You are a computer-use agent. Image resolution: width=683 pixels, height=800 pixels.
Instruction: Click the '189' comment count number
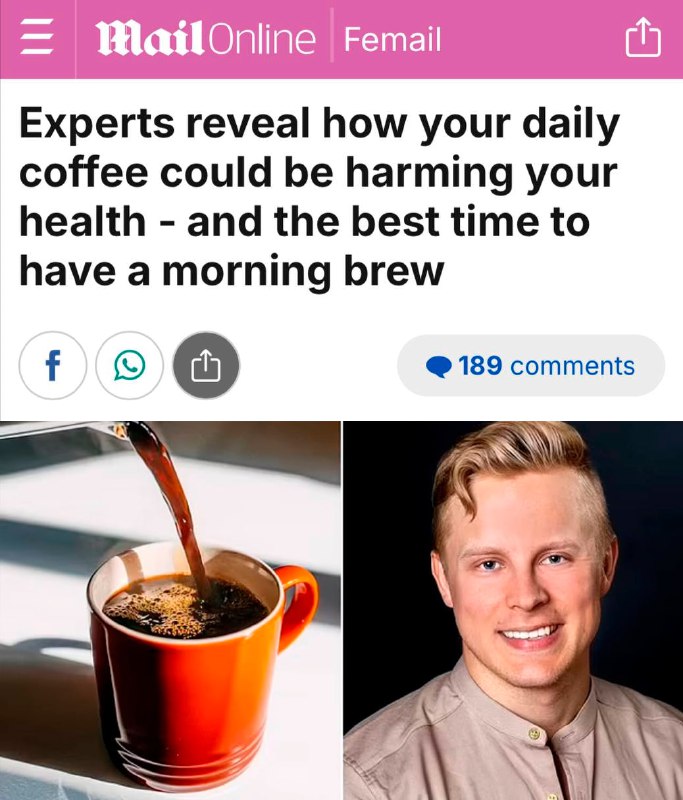(480, 366)
